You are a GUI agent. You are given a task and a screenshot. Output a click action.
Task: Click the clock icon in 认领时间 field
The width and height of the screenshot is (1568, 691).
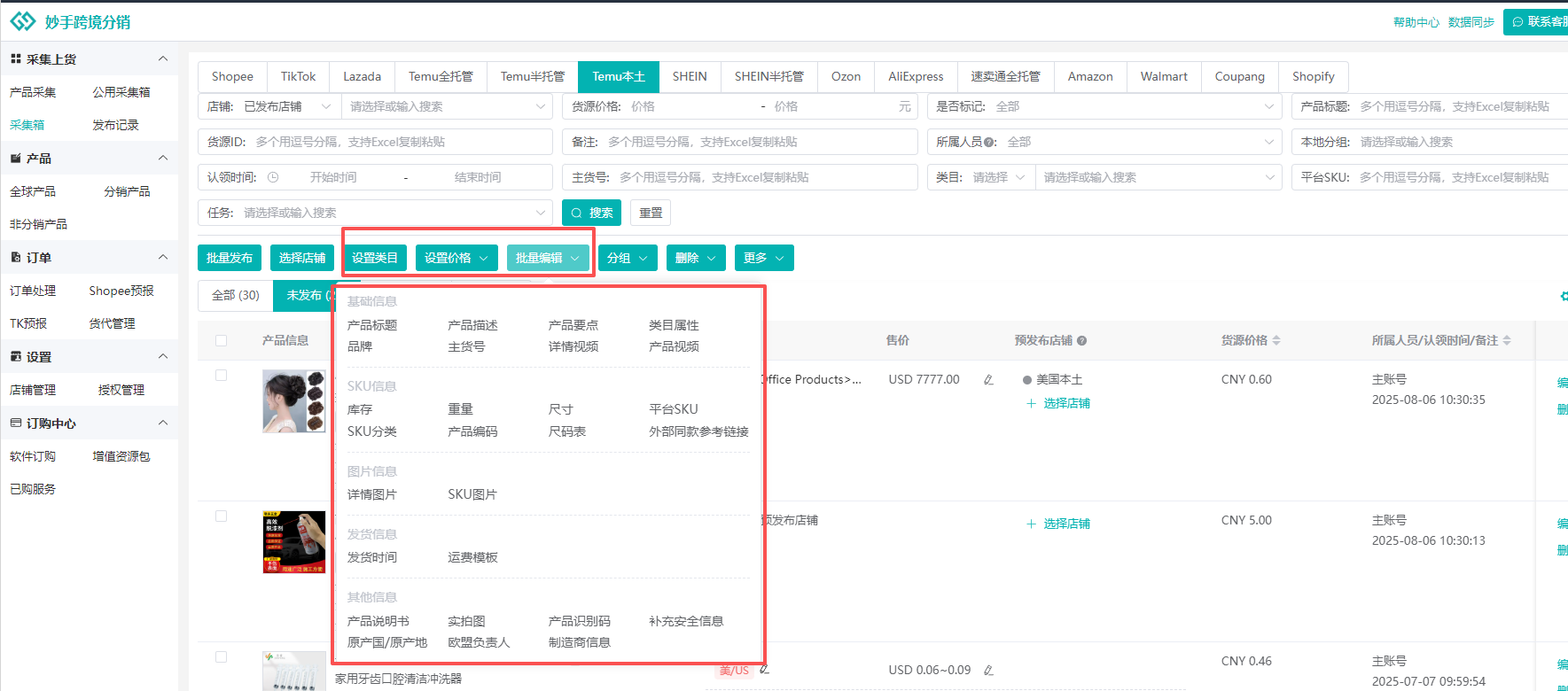click(273, 177)
